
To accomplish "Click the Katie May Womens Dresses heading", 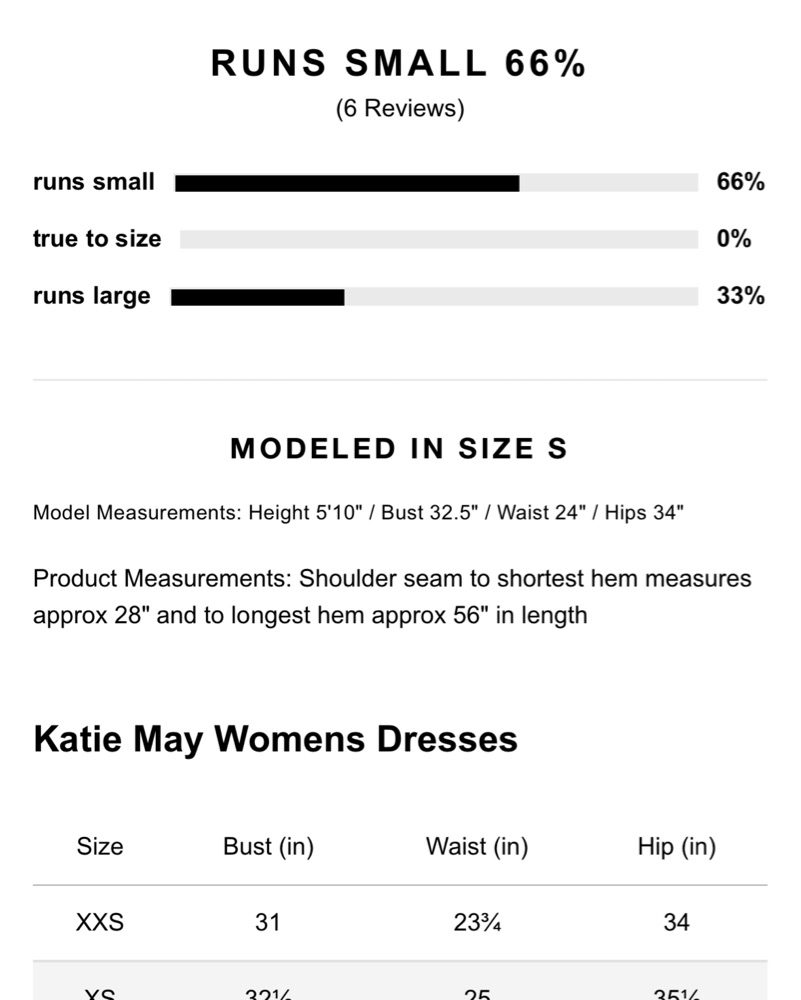I will (276, 740).
